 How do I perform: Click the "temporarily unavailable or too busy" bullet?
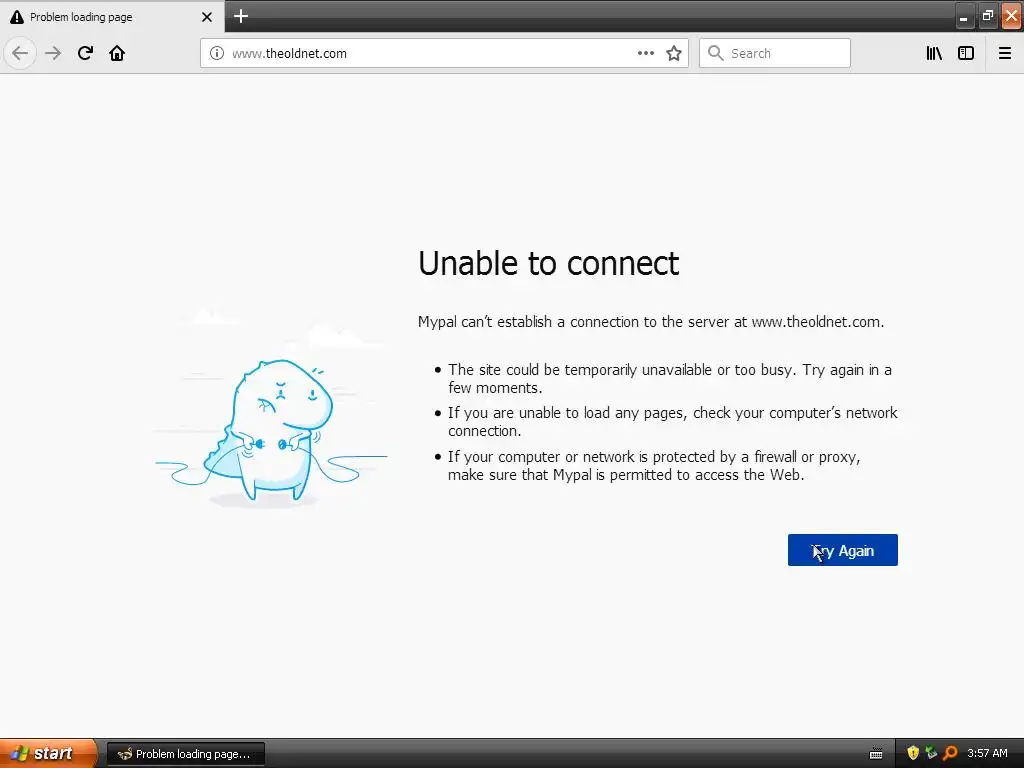pos(669,379)
